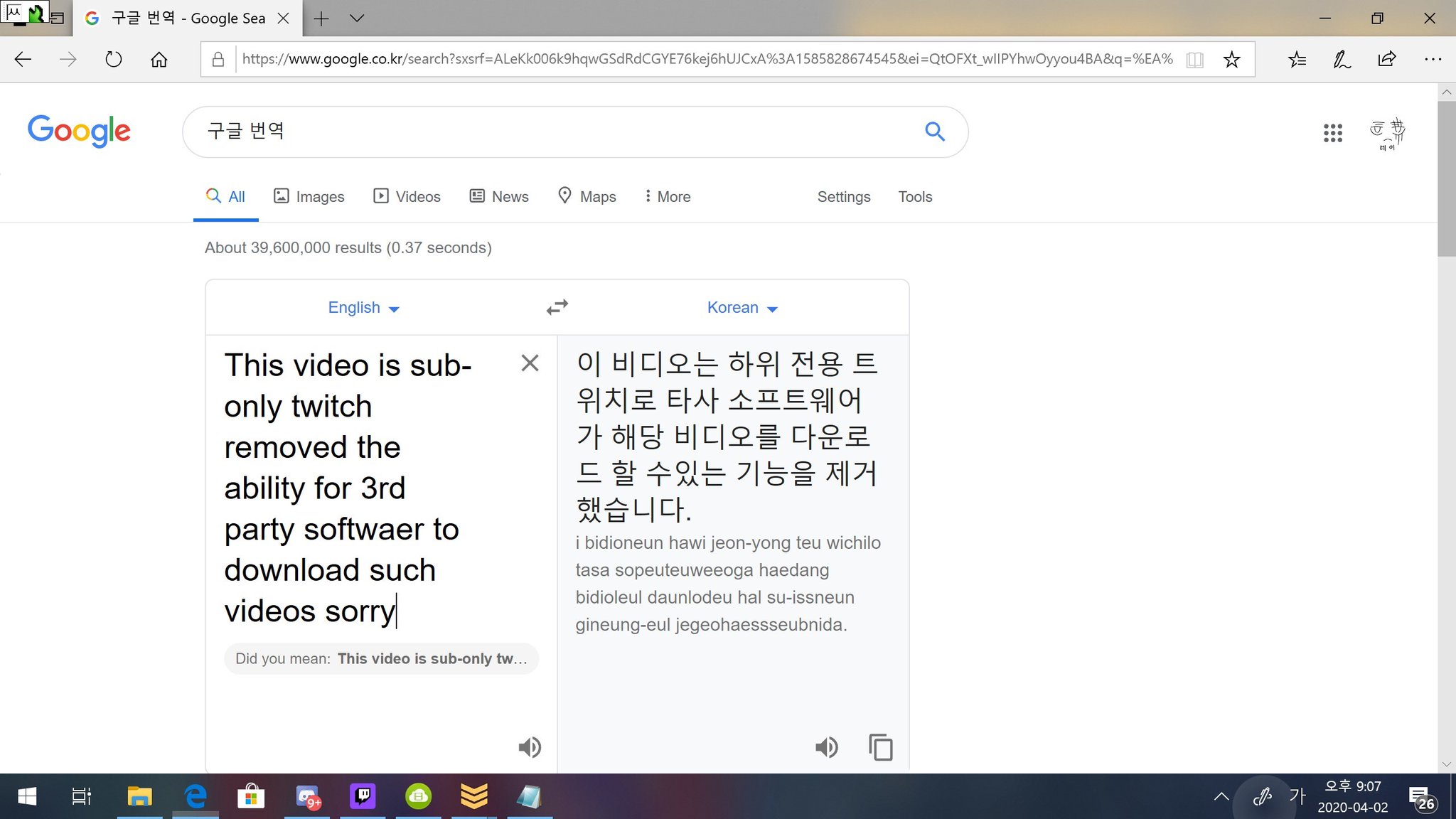Image resolution: width=1456 pixels, height=819 pixels.
Task: Open Windows Task View
Action: coord(81,796)
